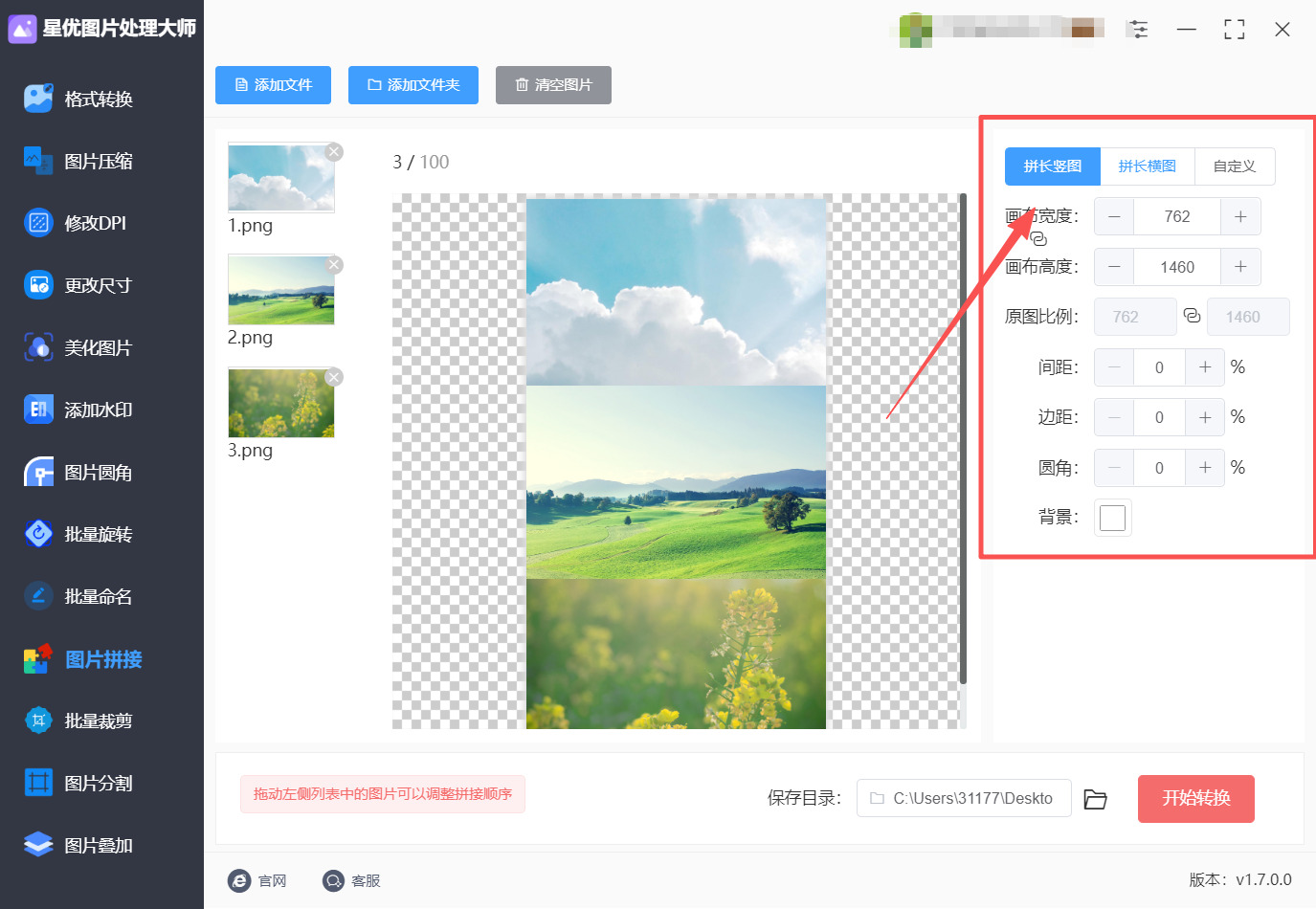Viewport: 1316px width, 909px height.
Task: Increase the 边距 margin value
Action: 1205,417
